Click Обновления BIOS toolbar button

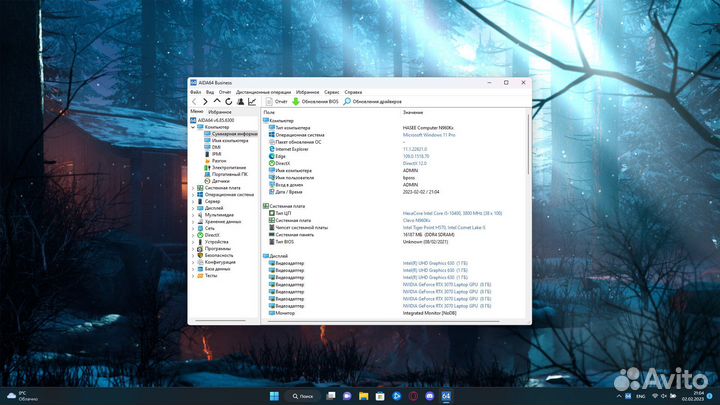(x=315, y=101)
